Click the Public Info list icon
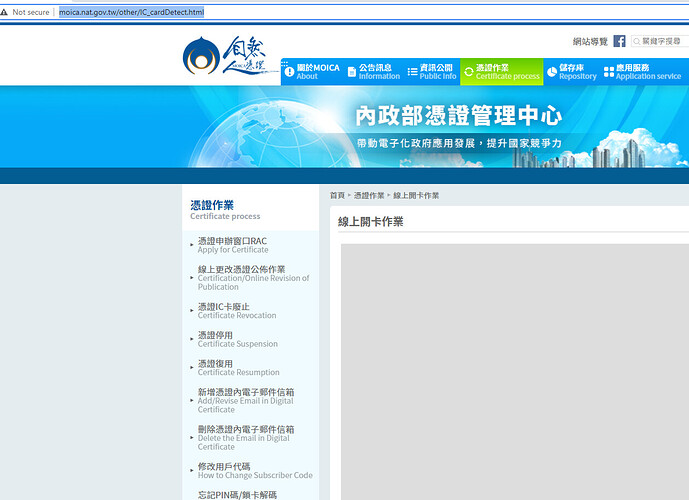 (x=412, y=72)
